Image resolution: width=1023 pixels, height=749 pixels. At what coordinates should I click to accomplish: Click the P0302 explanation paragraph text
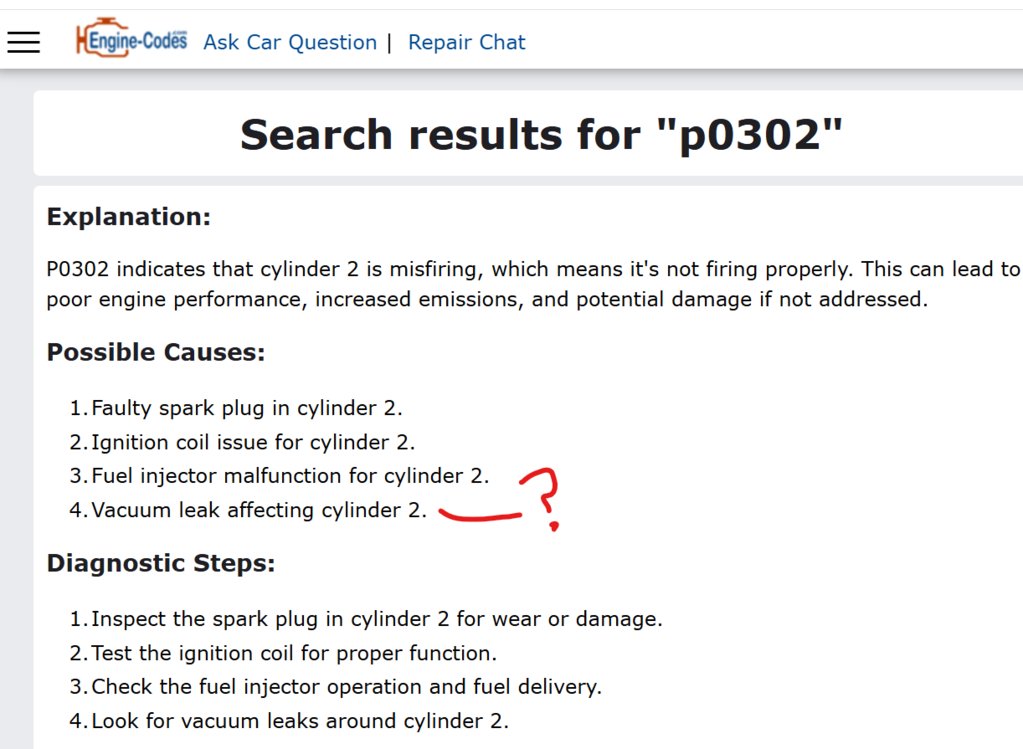click(533, 284)
